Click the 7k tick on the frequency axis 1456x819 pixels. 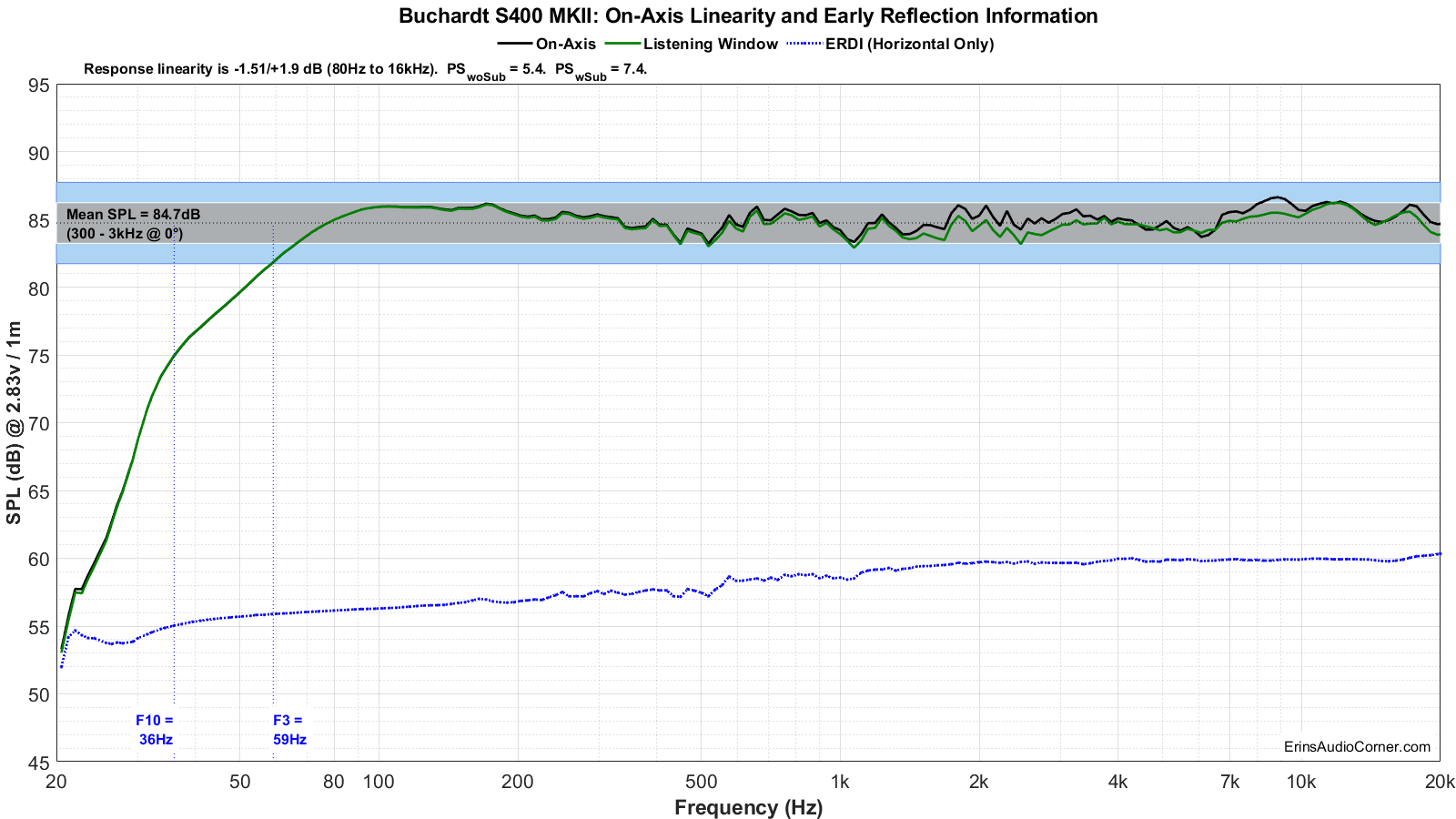click(x=1229, y=782)
